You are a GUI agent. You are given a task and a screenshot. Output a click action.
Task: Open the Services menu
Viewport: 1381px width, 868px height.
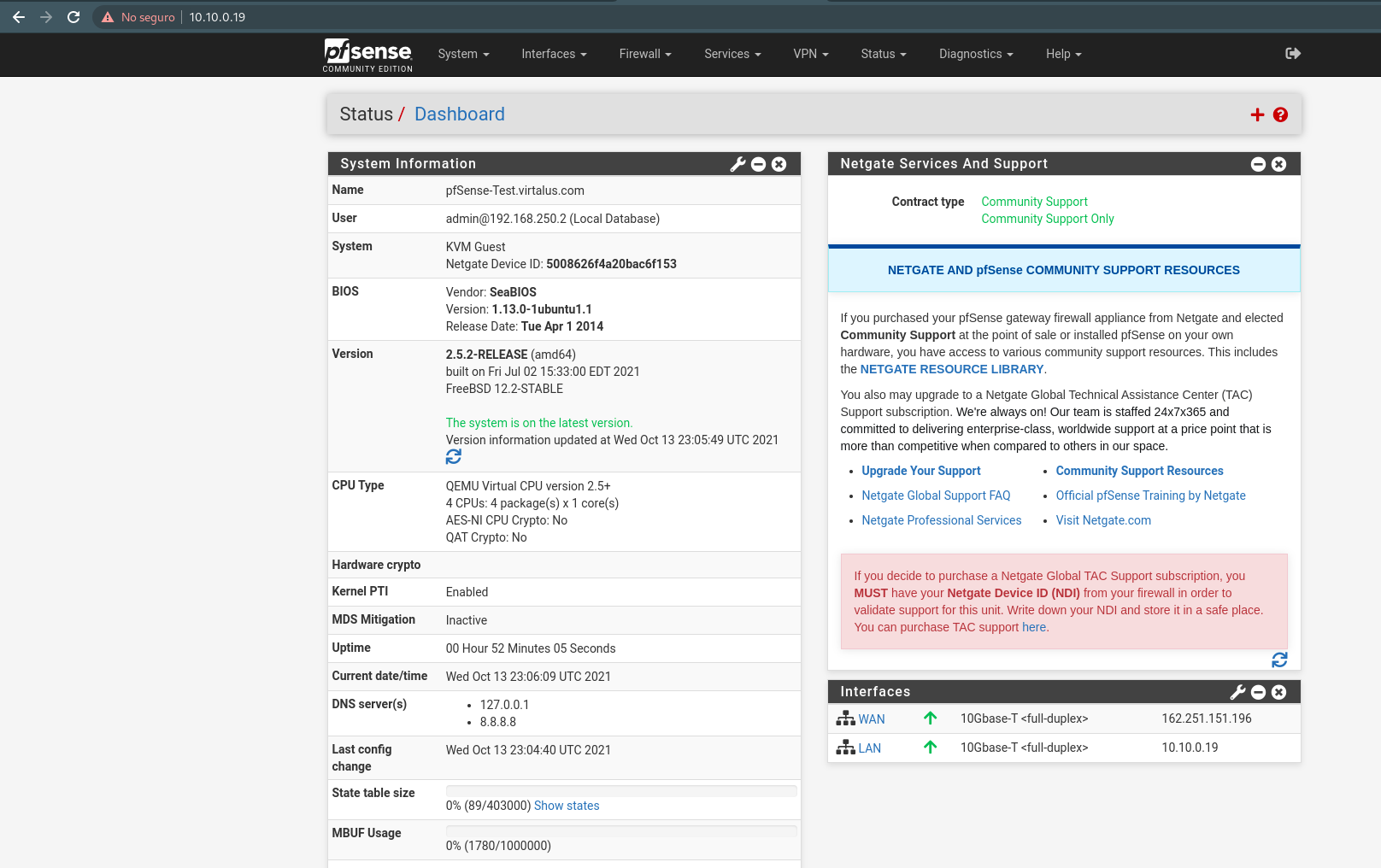[732, 54]
